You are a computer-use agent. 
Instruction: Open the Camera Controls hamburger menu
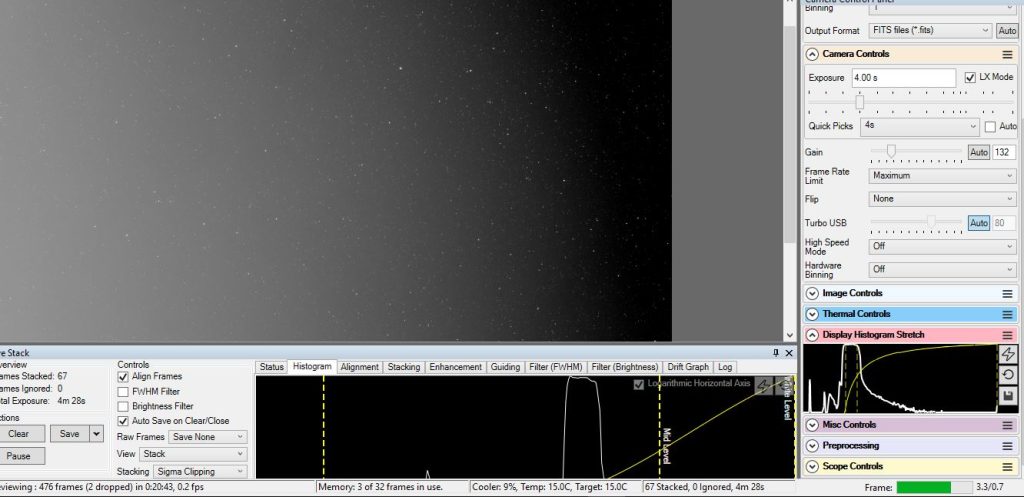pos(1007,54)
